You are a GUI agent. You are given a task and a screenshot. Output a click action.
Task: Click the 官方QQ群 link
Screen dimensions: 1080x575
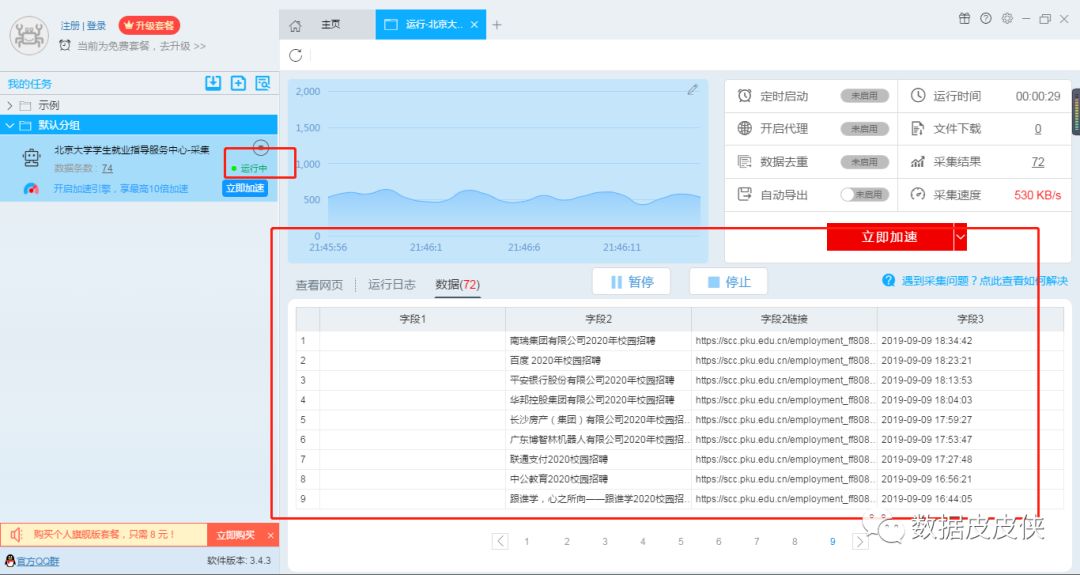click(x=38, y=561)
